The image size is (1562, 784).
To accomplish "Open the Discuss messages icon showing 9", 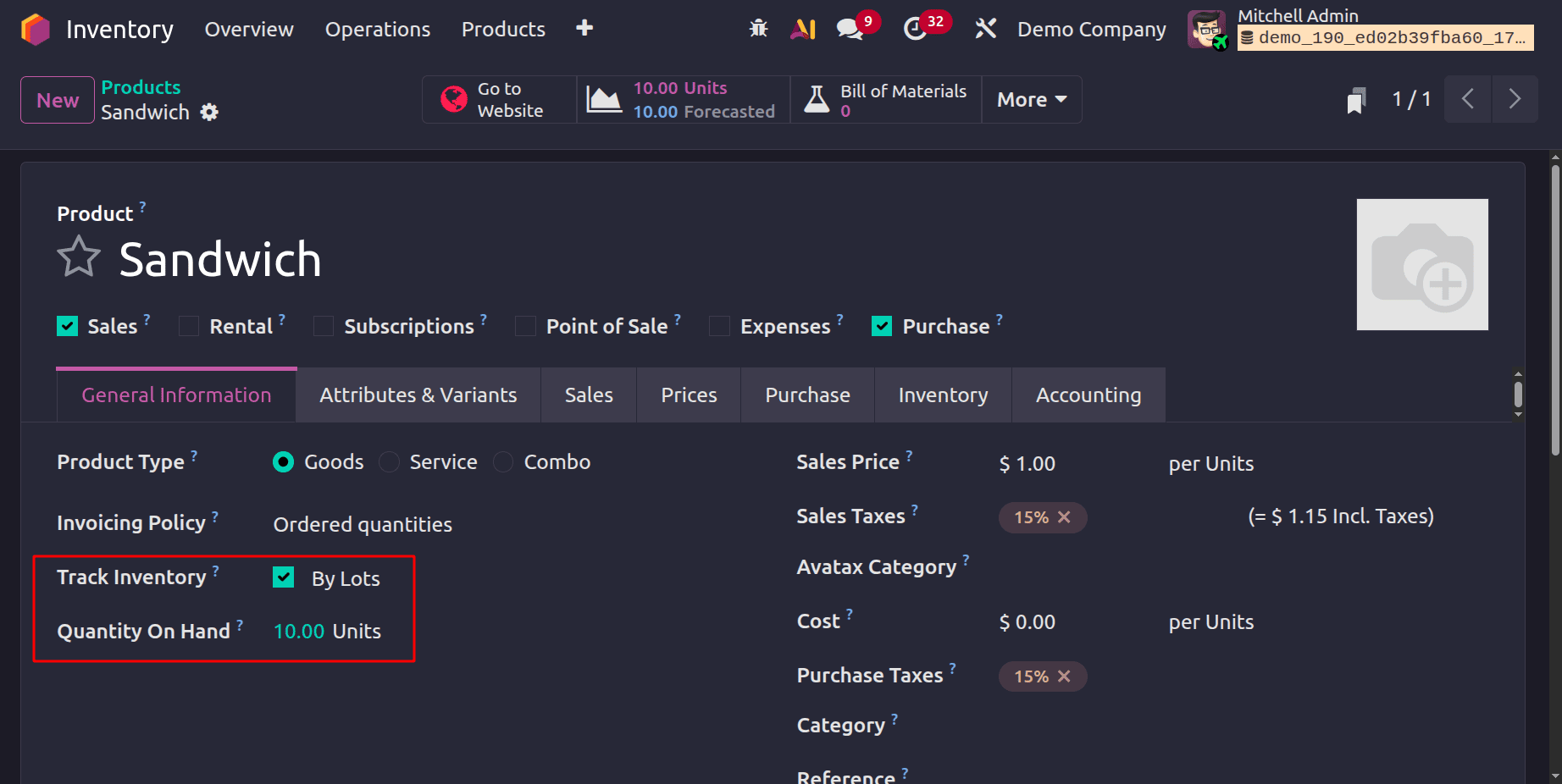I will pos(849,28).
